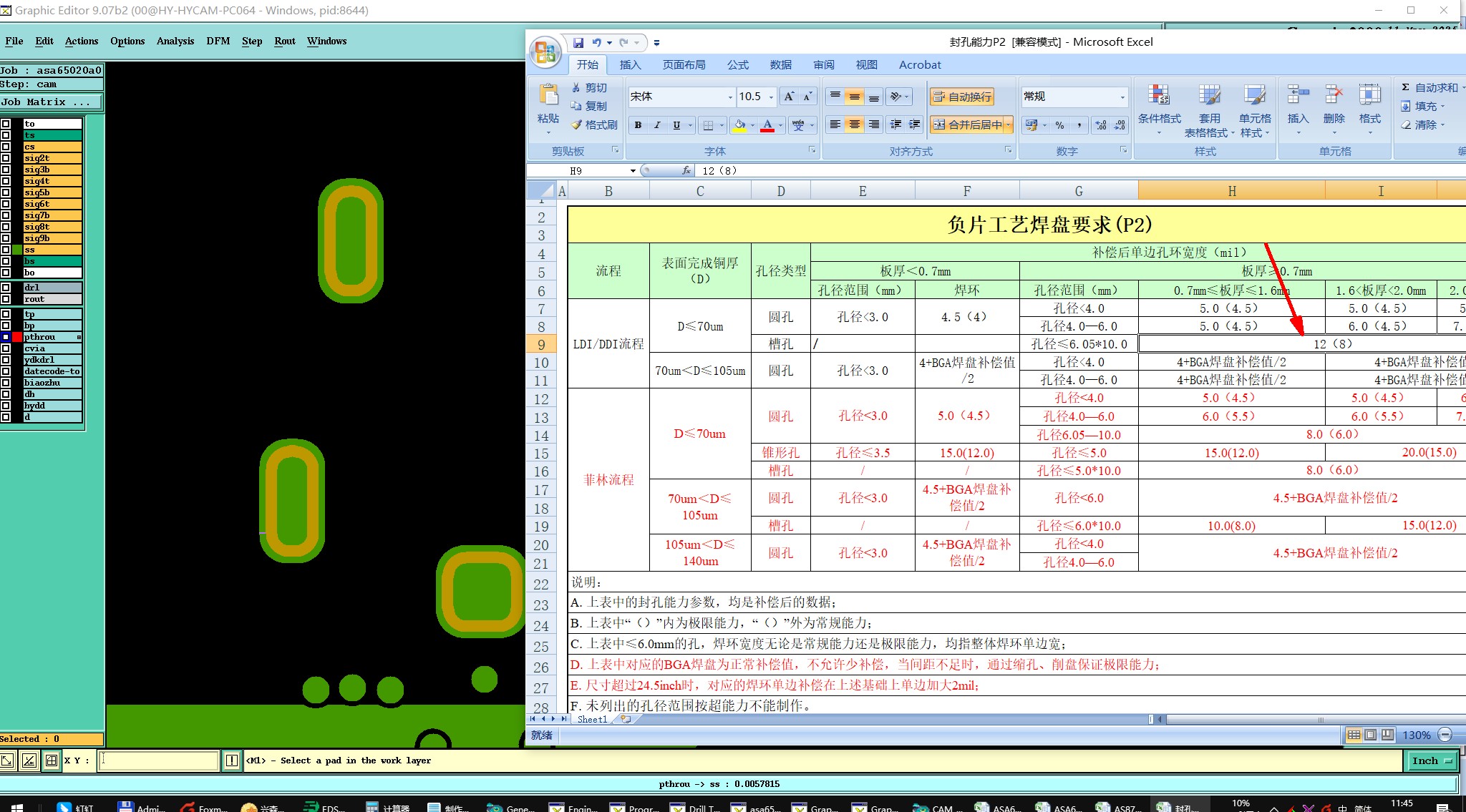Click the X Y coordinate input field

pos(159,760)
